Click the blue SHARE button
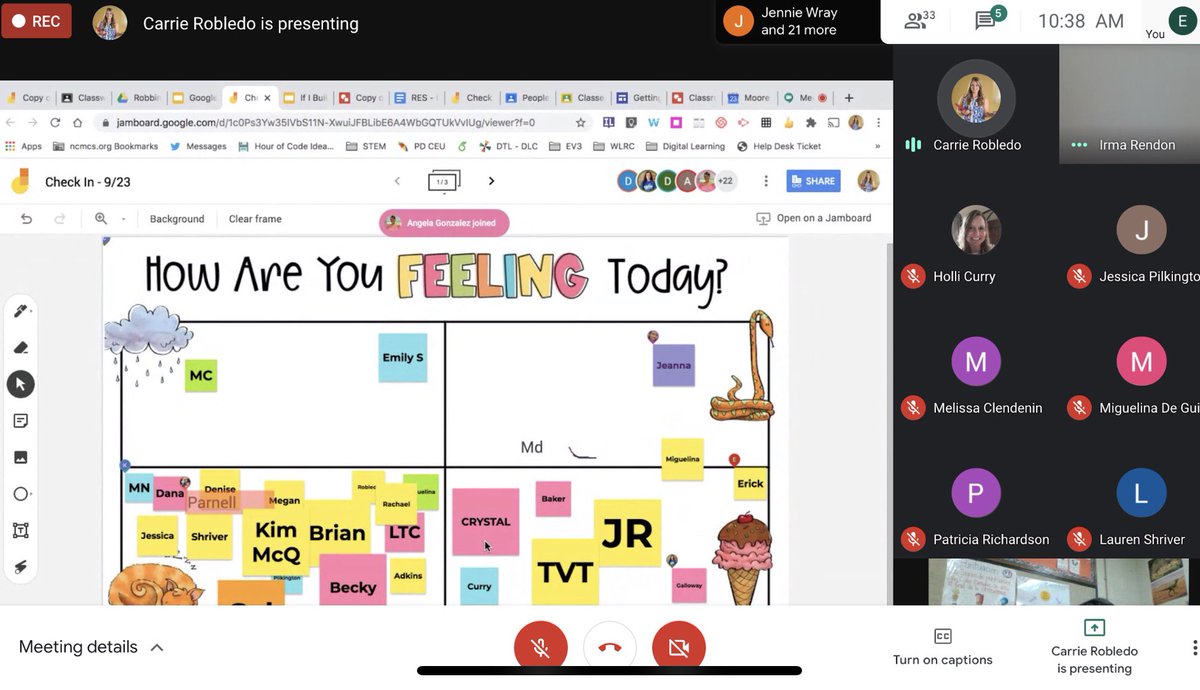The image size is (1200, 690). click(813, 181)
